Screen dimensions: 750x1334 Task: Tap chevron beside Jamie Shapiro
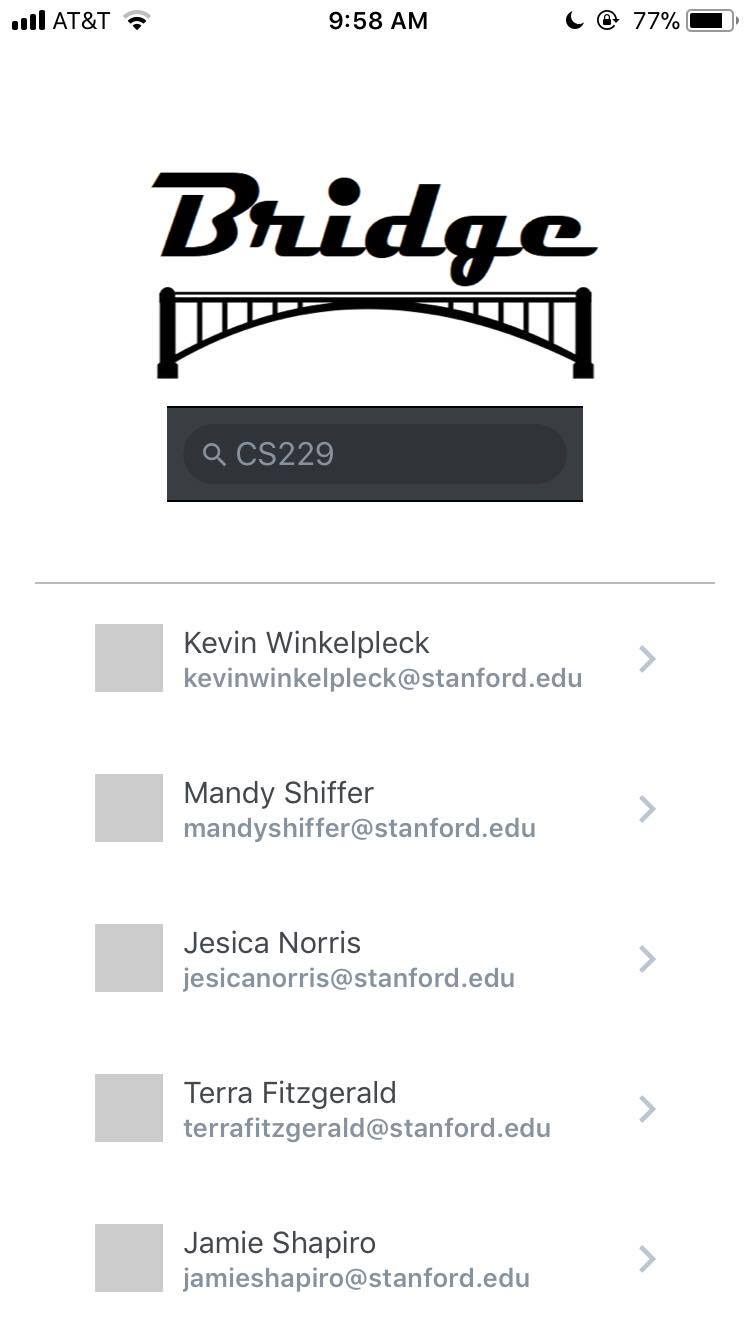[647, 1259]
